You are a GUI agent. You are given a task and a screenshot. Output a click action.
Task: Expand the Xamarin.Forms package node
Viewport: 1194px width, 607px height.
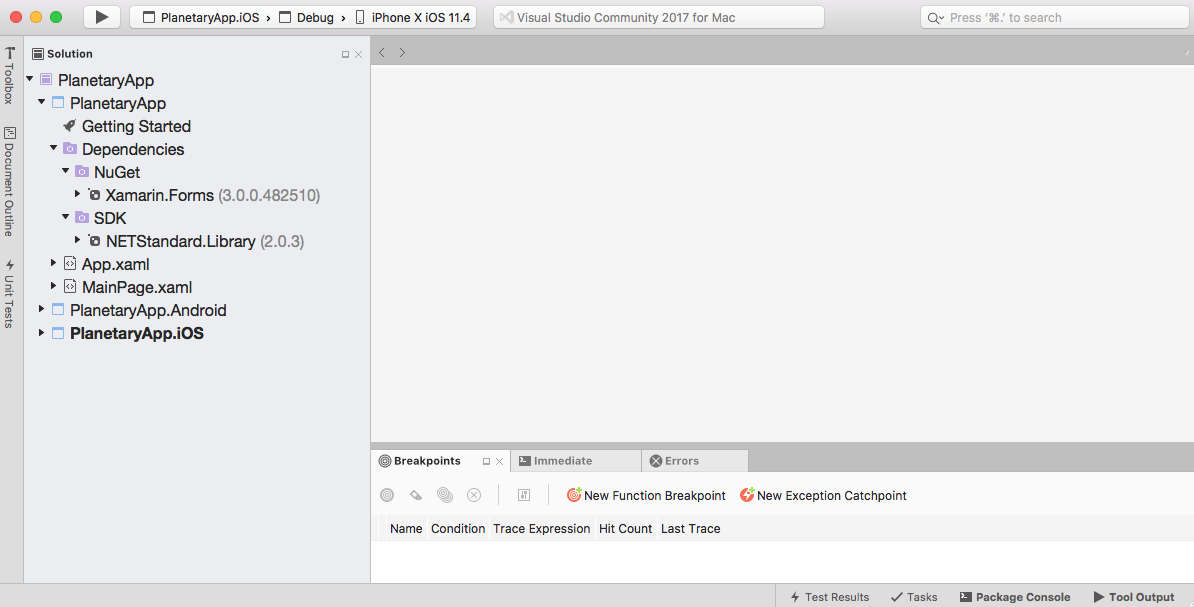pyautogui.click(x=78, y=194)
